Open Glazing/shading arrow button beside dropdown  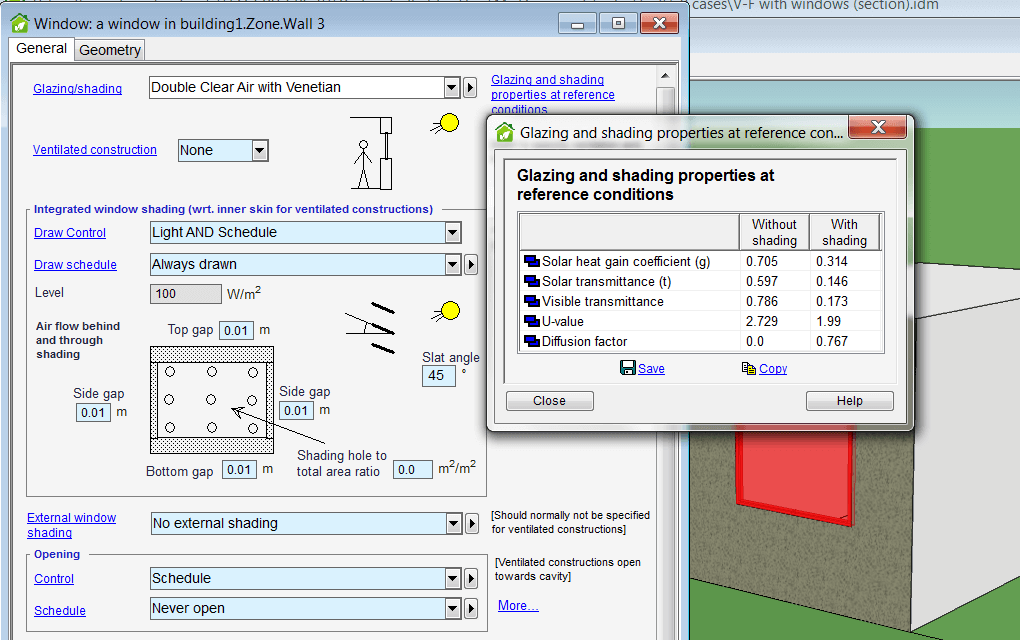(x=470, y=88)
